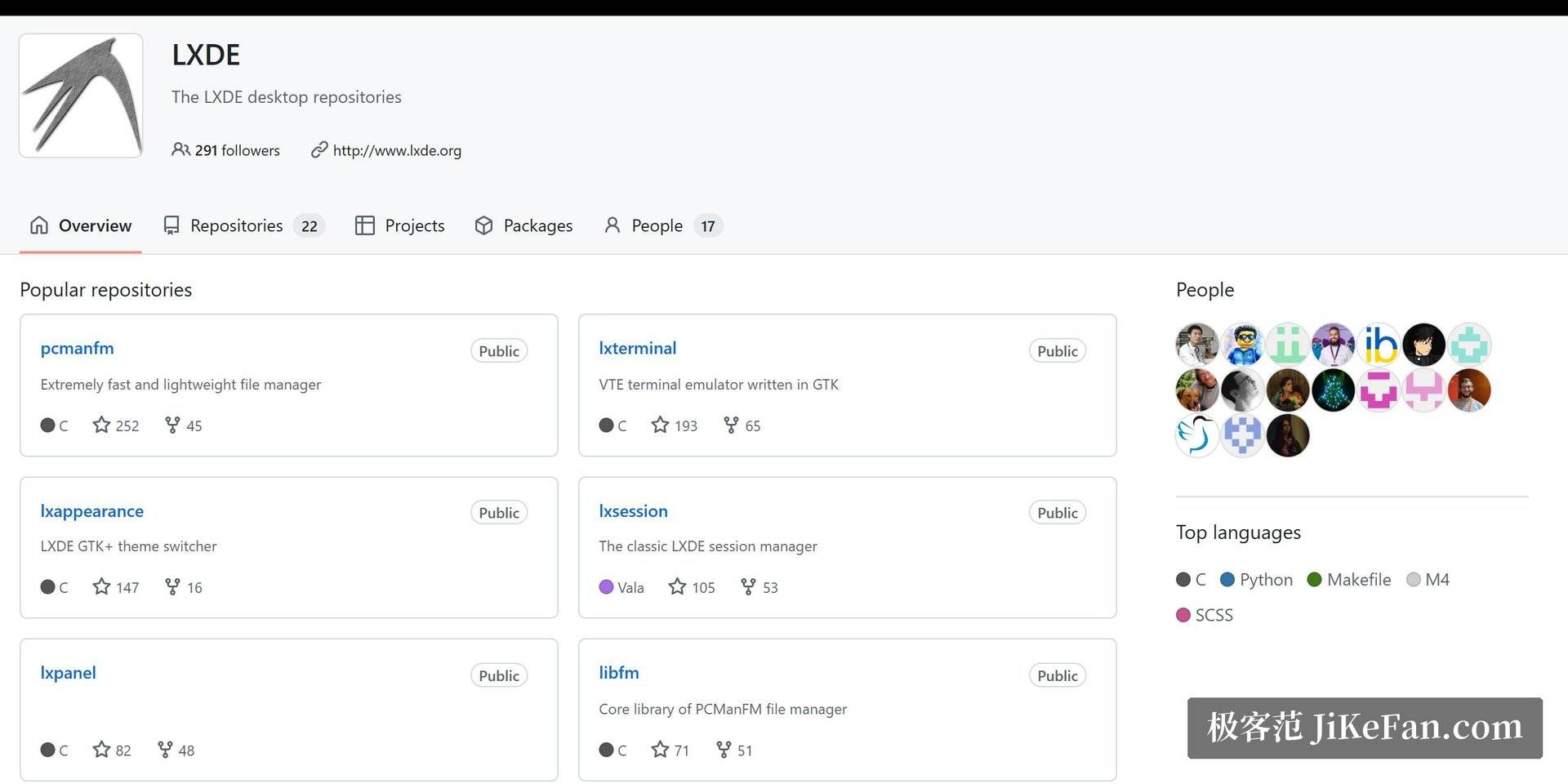Click the Public badge on libfm
This screenshot has height=784, width=1568.
[x=1058, y=675]
